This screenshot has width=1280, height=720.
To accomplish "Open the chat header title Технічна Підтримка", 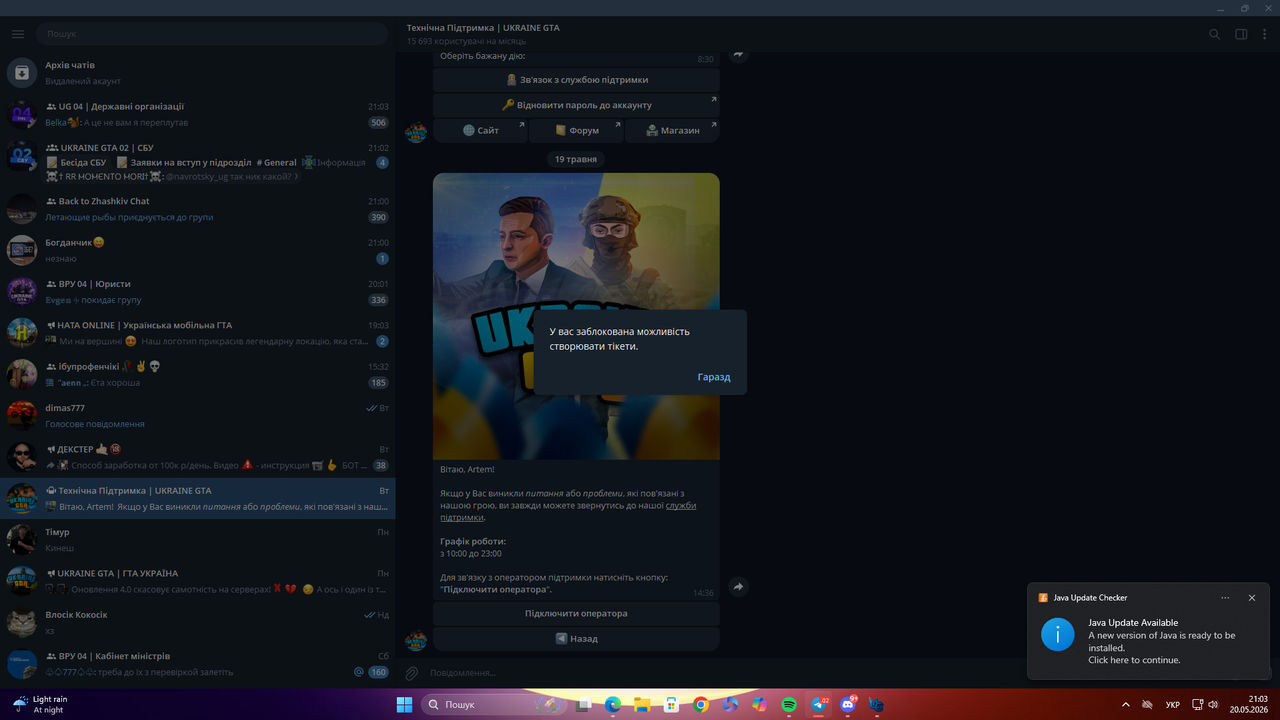I will tap(483, 28).
